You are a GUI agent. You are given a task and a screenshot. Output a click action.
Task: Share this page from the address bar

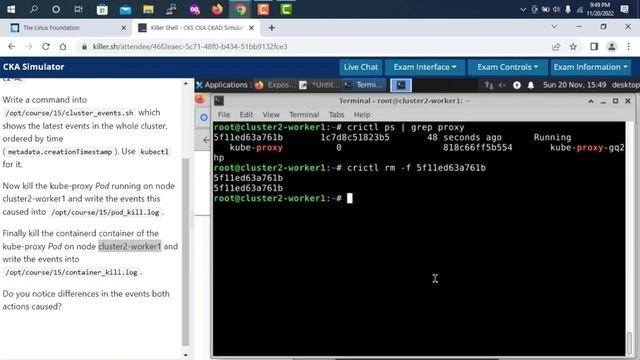pyautogui.click(x=556, y=47)
